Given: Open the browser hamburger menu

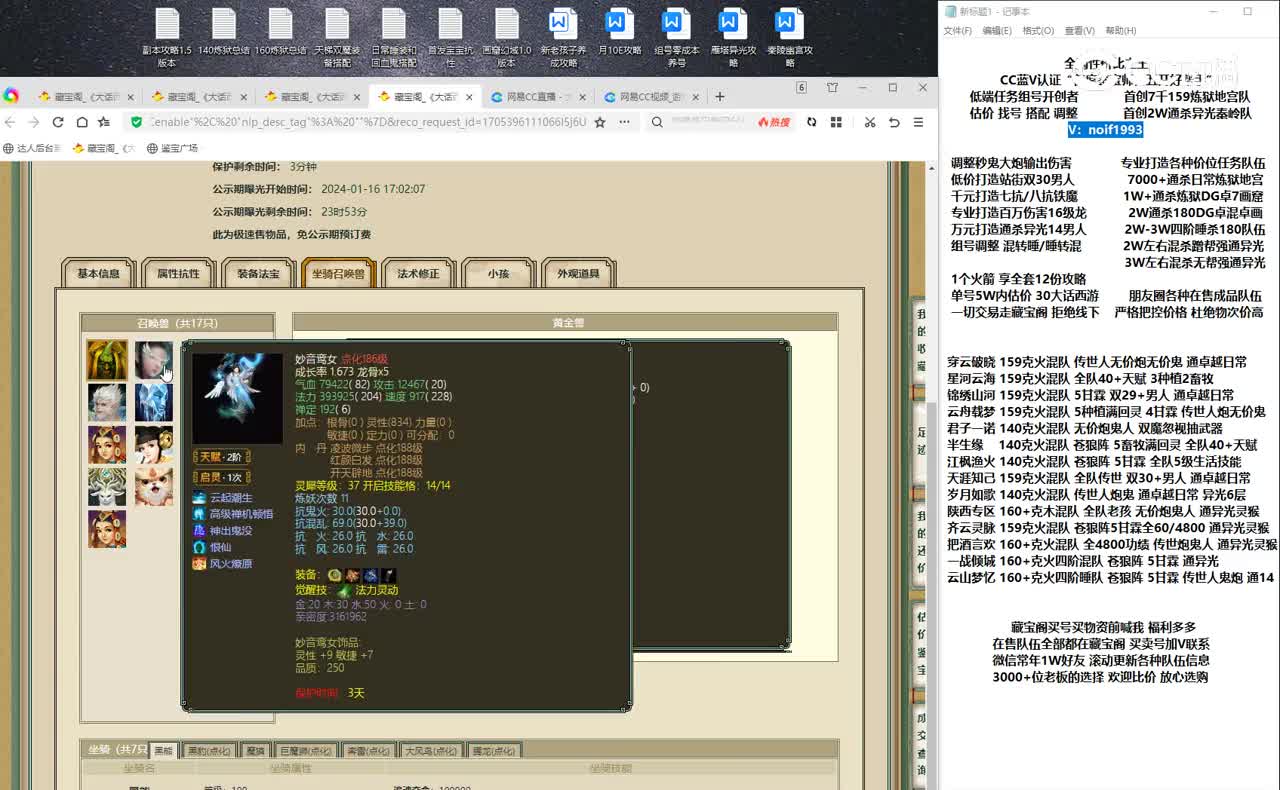Looking at the screenshot, I should coord(918,122).
